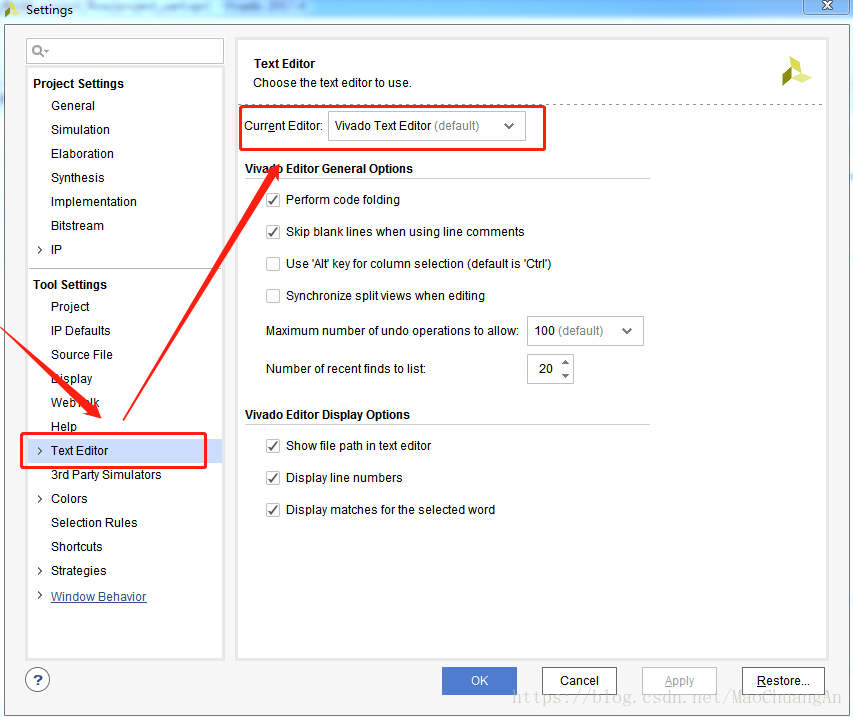The image size is (853, 717).
Task: Toggle Display line numbers checkbox
Action: (x=273, y=478)
